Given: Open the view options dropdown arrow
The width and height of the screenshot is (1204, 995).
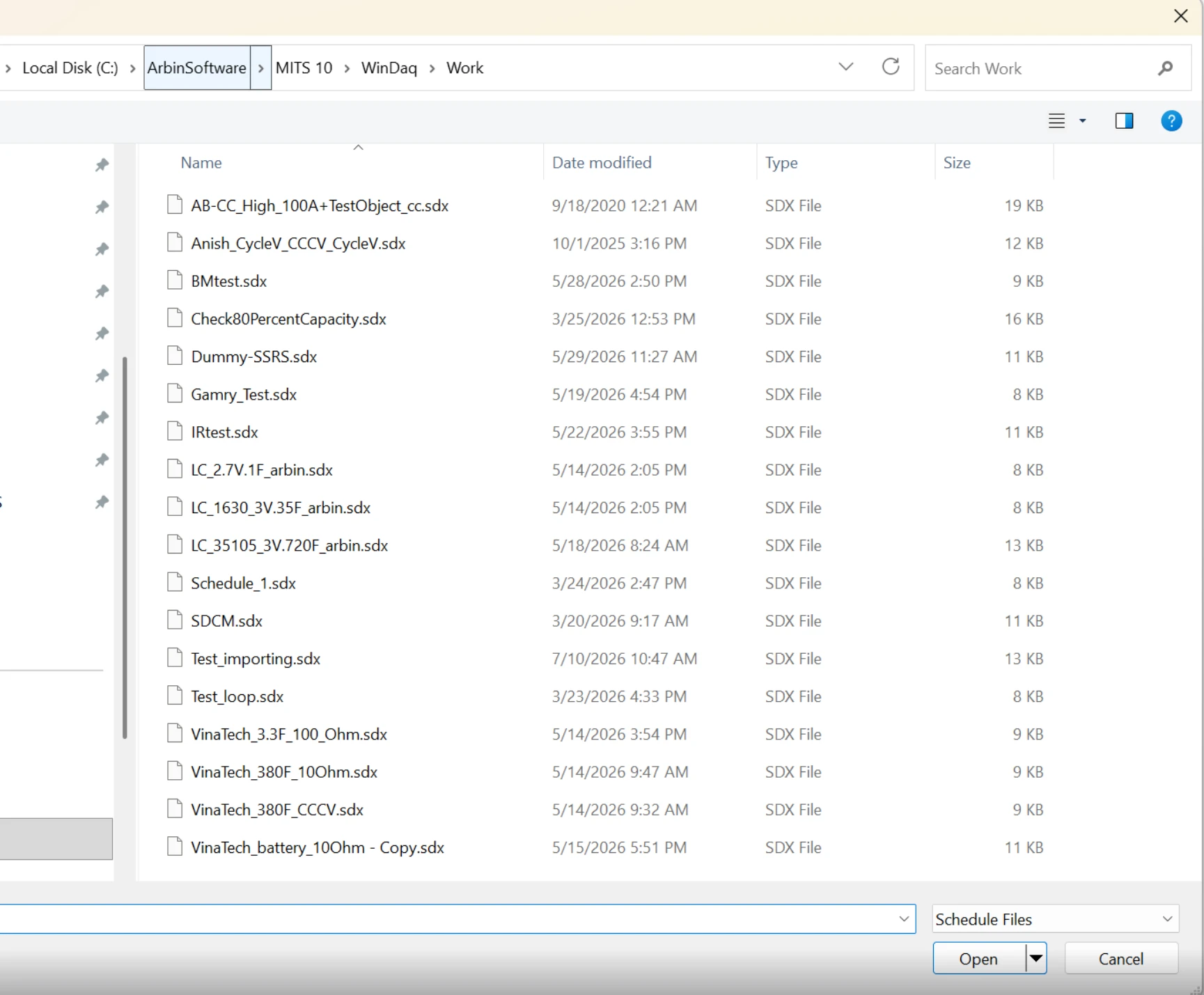Looking at the screenshot, I should tap(1082, 121).
